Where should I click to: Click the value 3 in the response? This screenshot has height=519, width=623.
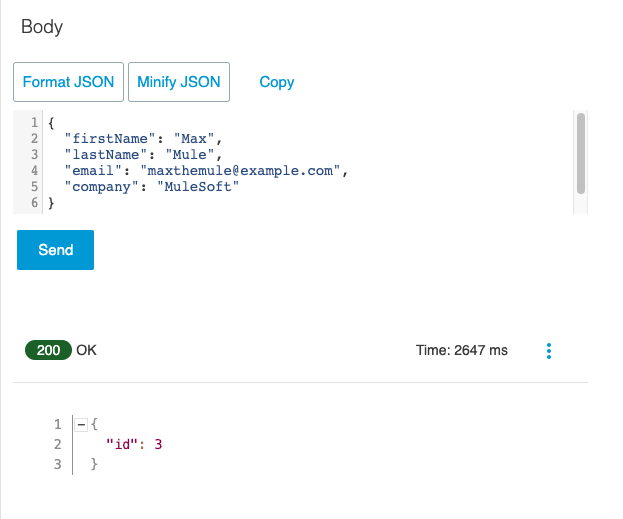(157, 444)
